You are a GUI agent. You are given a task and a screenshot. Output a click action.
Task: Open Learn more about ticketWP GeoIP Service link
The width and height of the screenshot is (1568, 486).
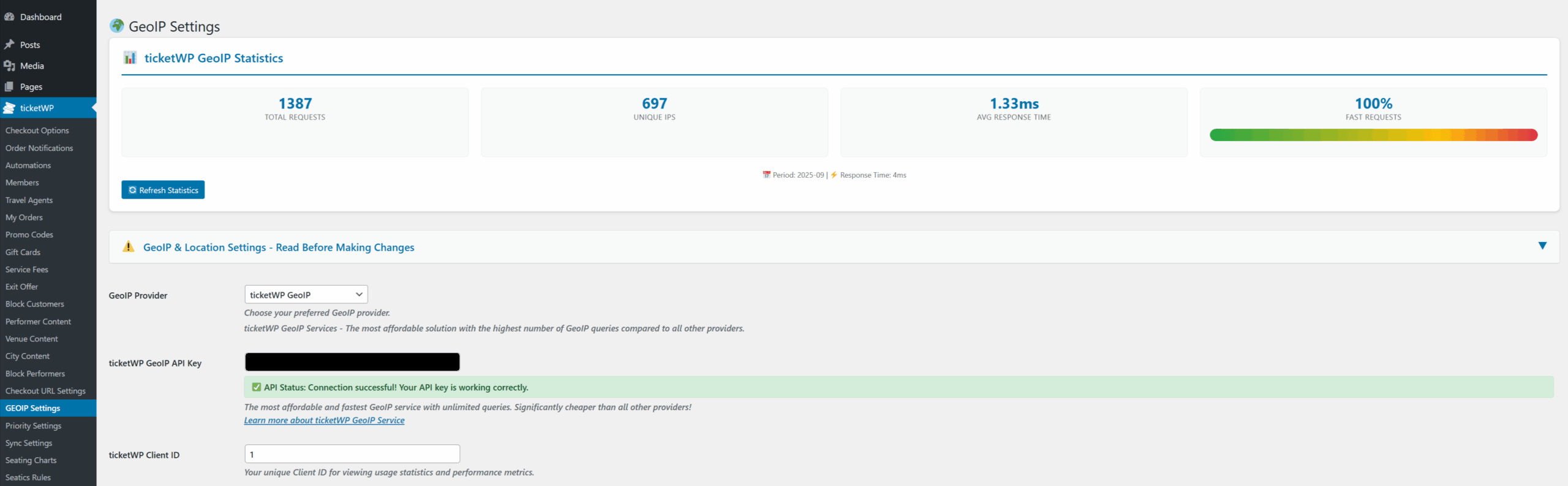[324, 420]
